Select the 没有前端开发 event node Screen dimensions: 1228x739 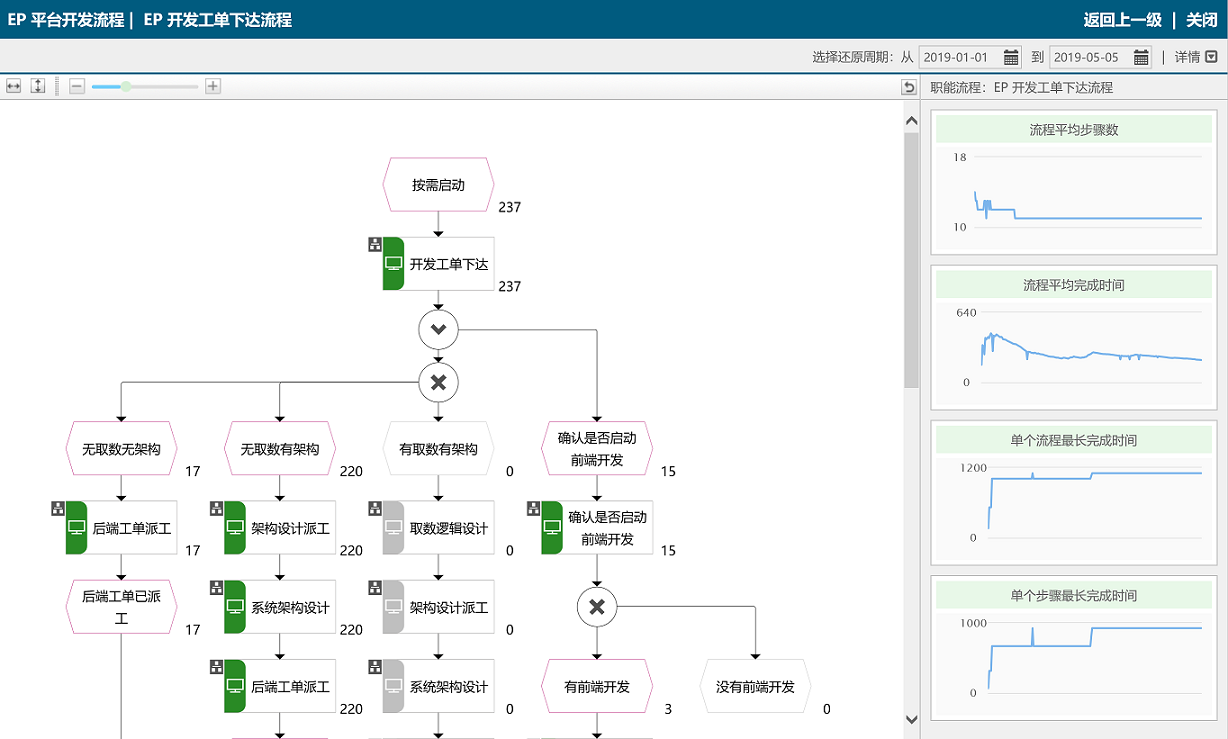(x=755, y=686)
